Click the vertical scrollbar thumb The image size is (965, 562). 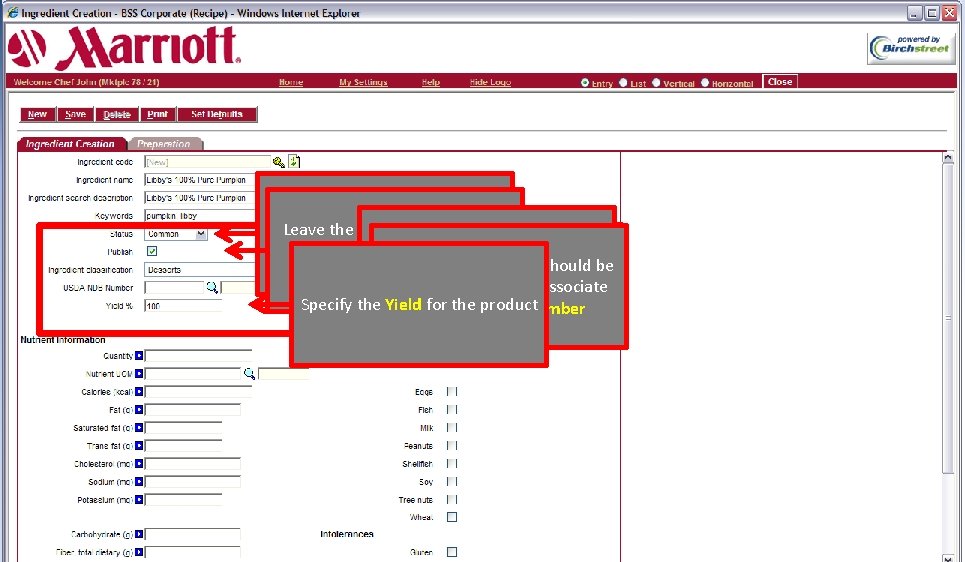click(948, 318)
